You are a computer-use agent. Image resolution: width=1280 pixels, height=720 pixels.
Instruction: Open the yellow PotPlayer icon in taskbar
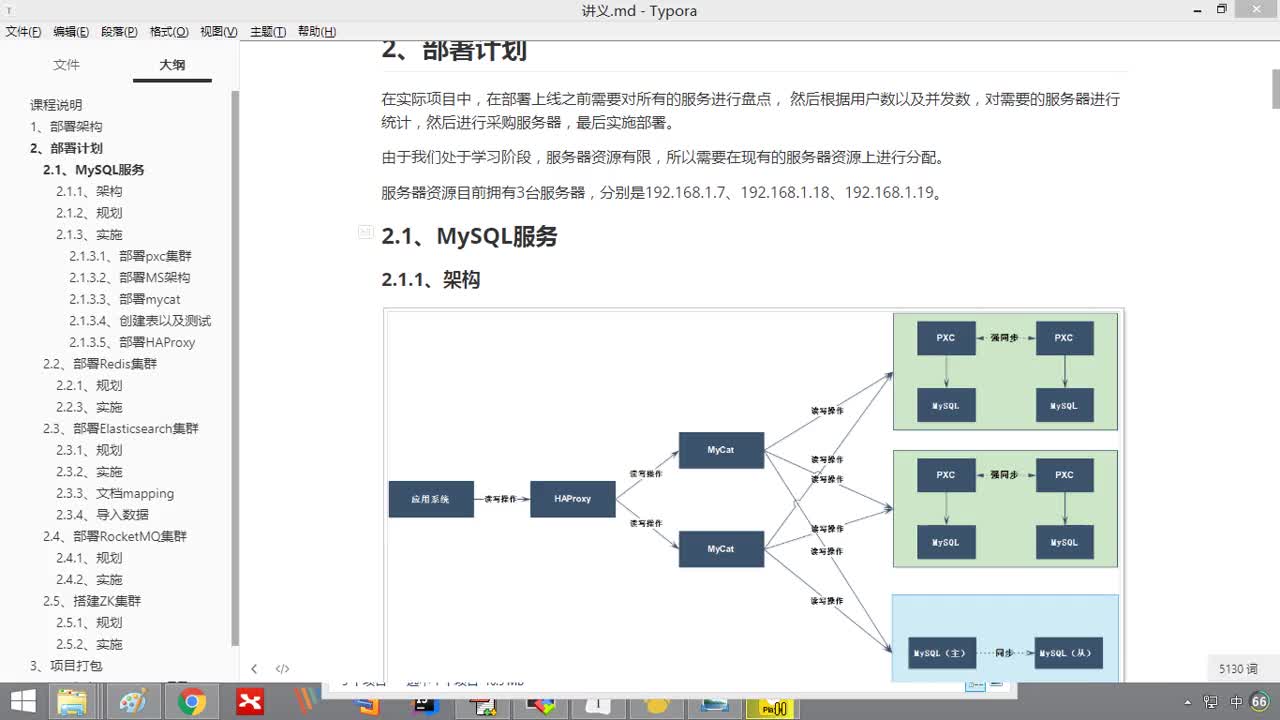point(774,707)
